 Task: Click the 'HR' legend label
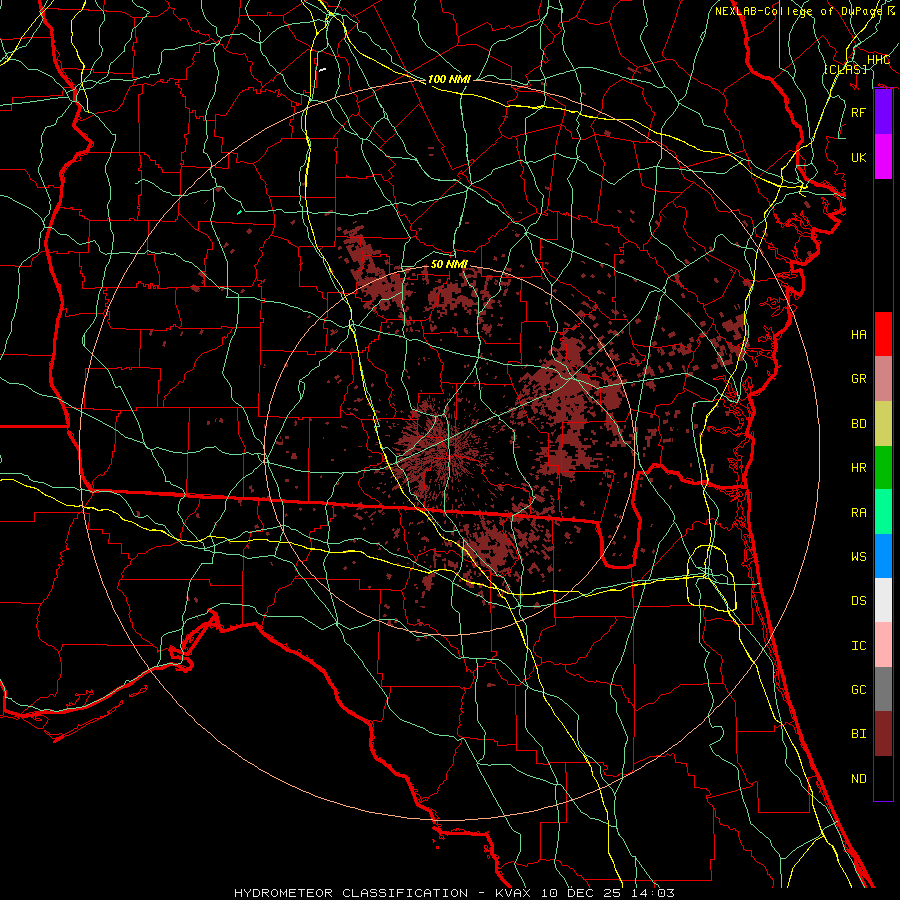(859, 468)
